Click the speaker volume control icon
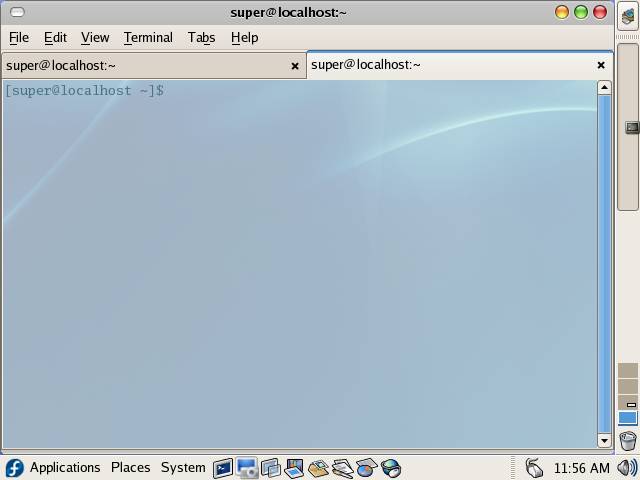Image resolution: width=640 pixels, height=480 pixels. pos(627,468)
